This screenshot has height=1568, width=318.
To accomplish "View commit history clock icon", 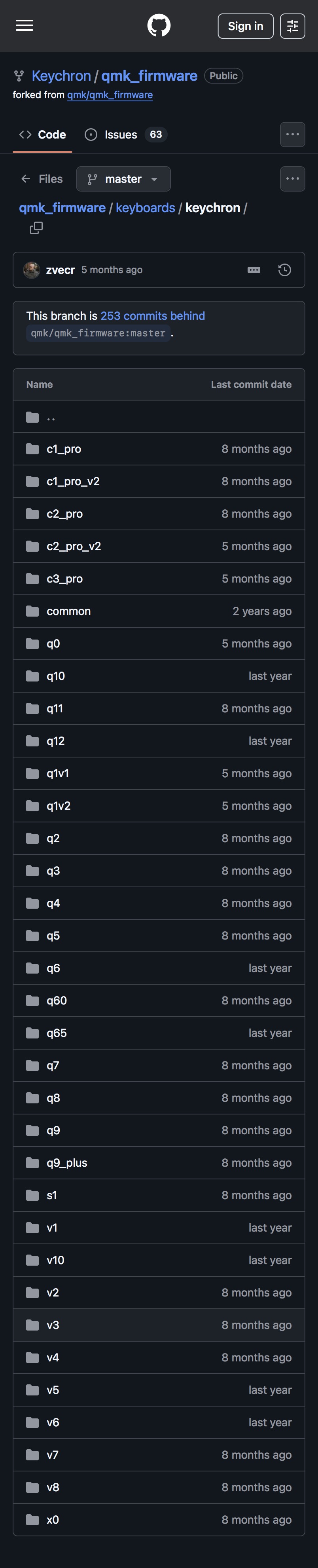I will point(284,270).
